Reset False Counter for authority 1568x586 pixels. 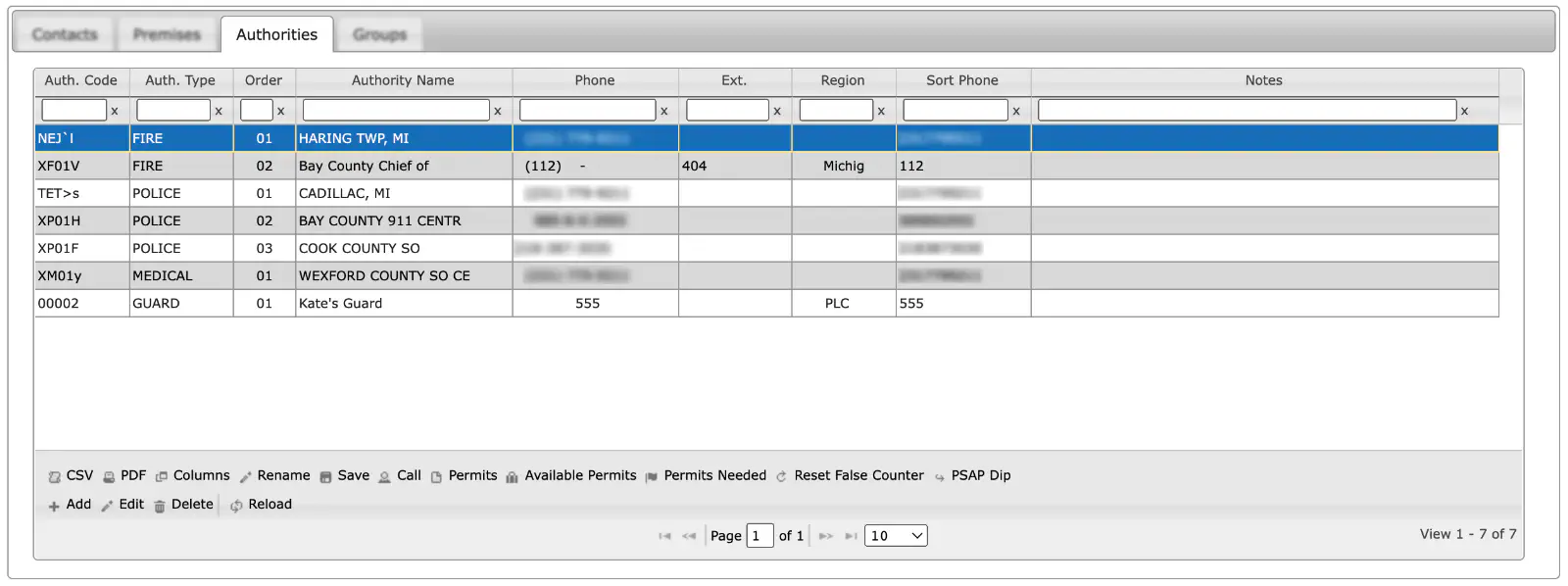click(x=850, y=475)
